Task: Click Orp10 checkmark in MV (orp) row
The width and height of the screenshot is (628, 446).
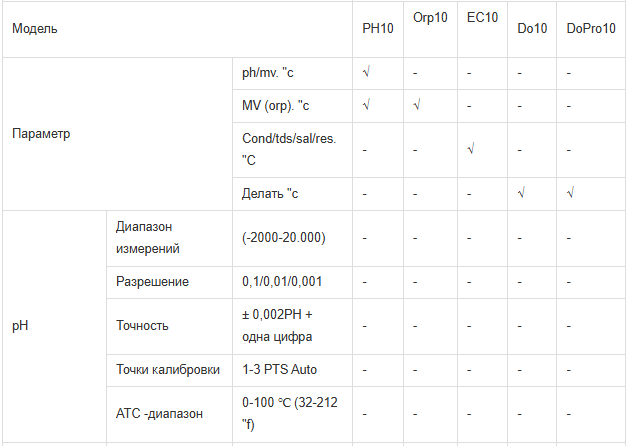Action: (417, 105)
